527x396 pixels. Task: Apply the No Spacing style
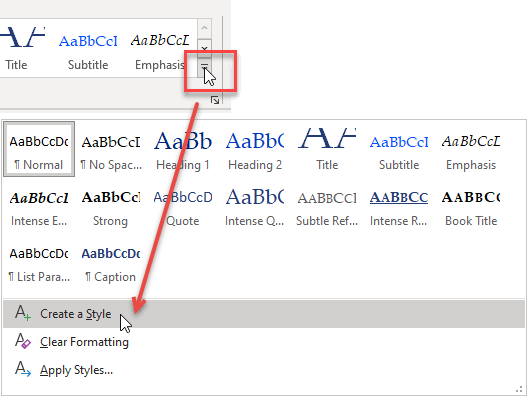(111, 149)
